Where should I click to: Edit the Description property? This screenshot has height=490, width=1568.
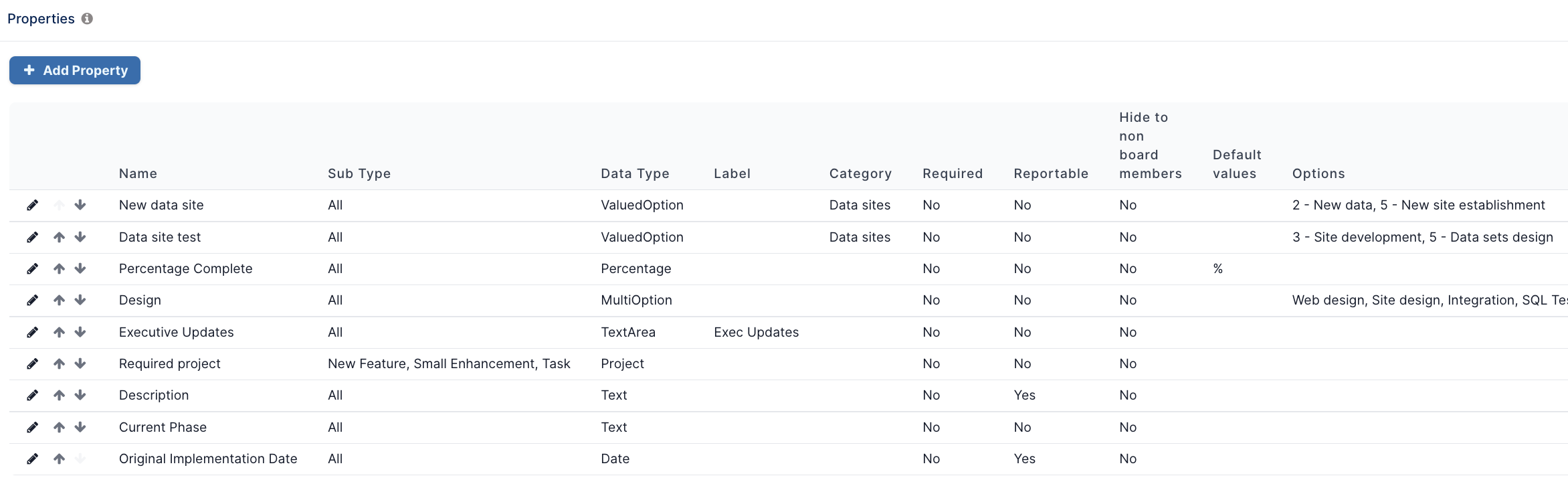pyautogui.click(x=32, y=395)
